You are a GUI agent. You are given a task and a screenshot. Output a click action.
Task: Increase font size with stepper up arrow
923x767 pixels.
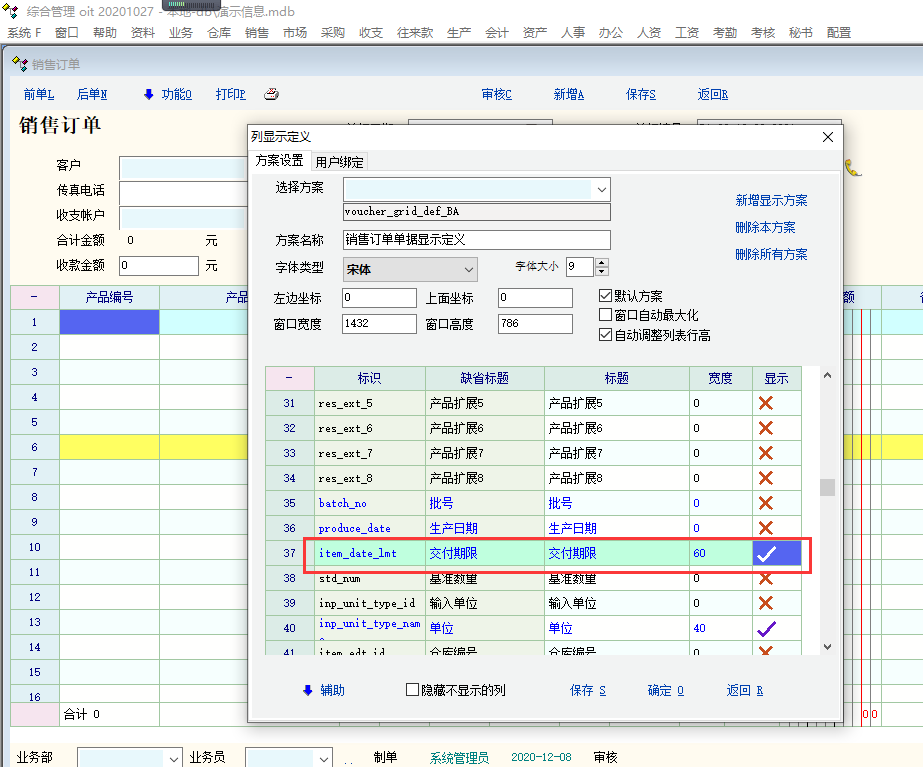click(x=601, y=262)
